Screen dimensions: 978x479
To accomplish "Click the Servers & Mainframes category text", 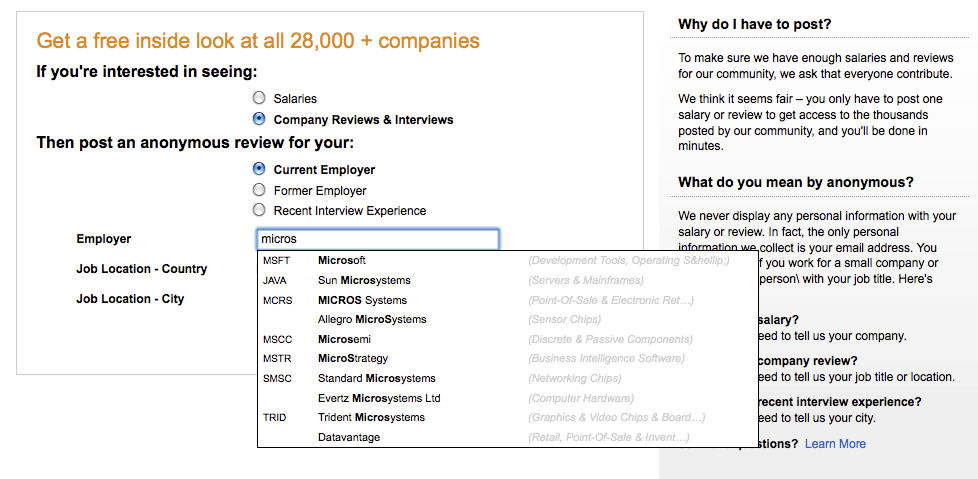I will [586, 280].
